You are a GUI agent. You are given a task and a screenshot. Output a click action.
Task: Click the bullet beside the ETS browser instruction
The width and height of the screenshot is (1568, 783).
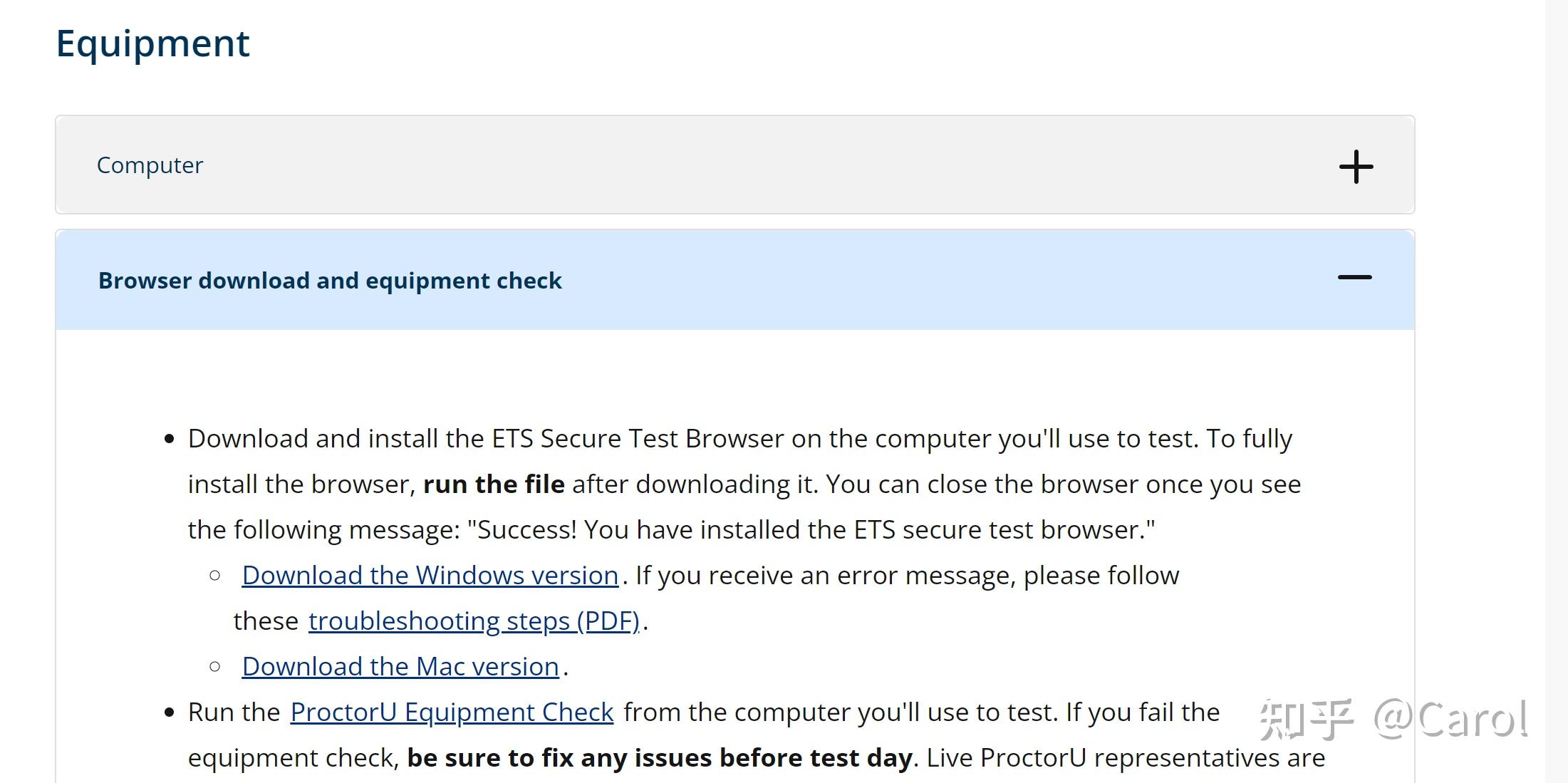(169, 437)
